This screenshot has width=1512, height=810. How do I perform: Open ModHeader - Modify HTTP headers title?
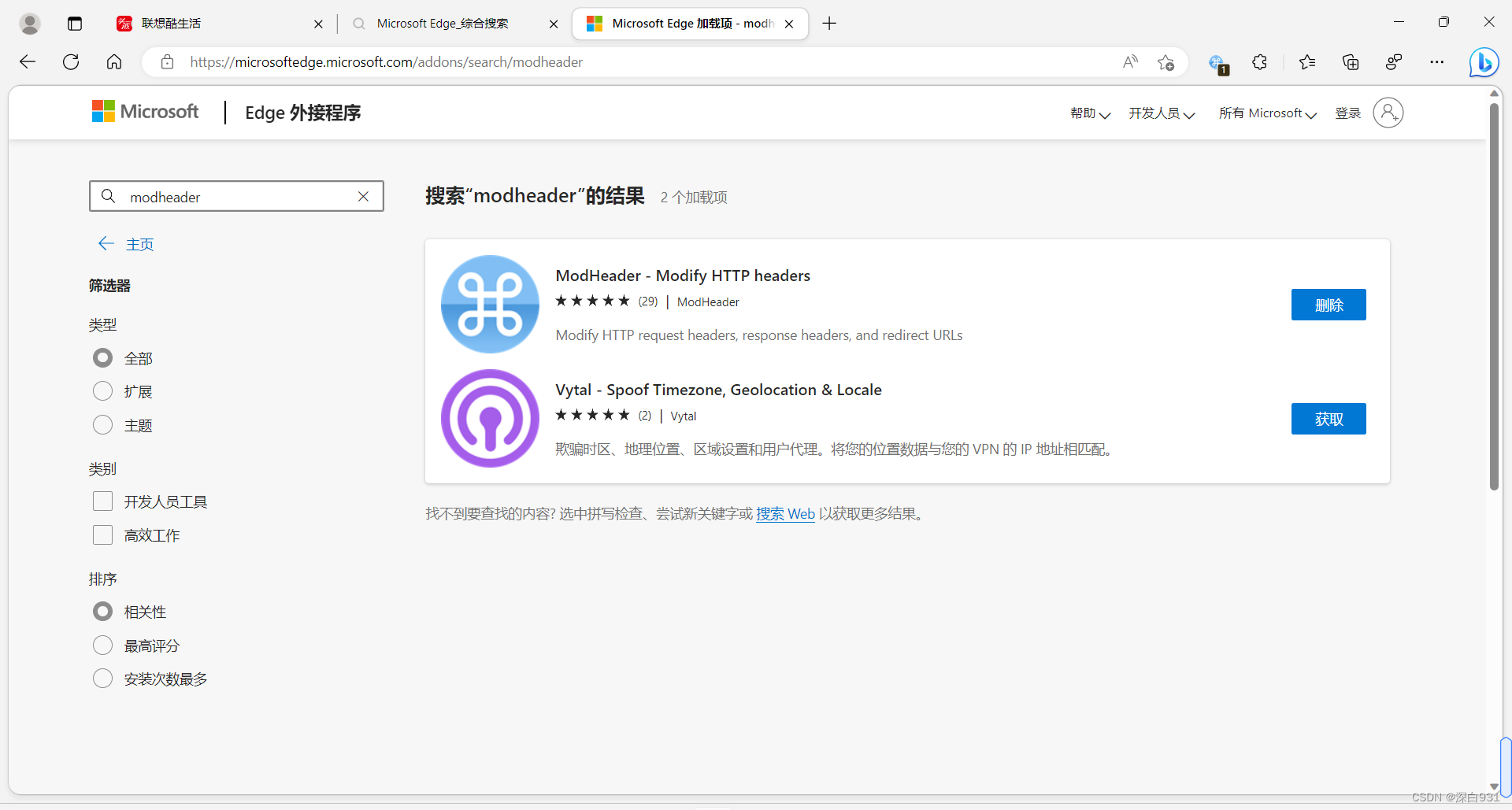point(683,276)
